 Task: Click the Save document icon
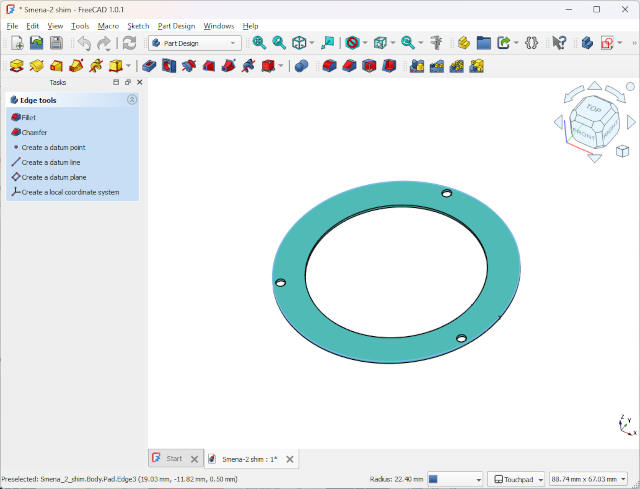coord(56,43)
